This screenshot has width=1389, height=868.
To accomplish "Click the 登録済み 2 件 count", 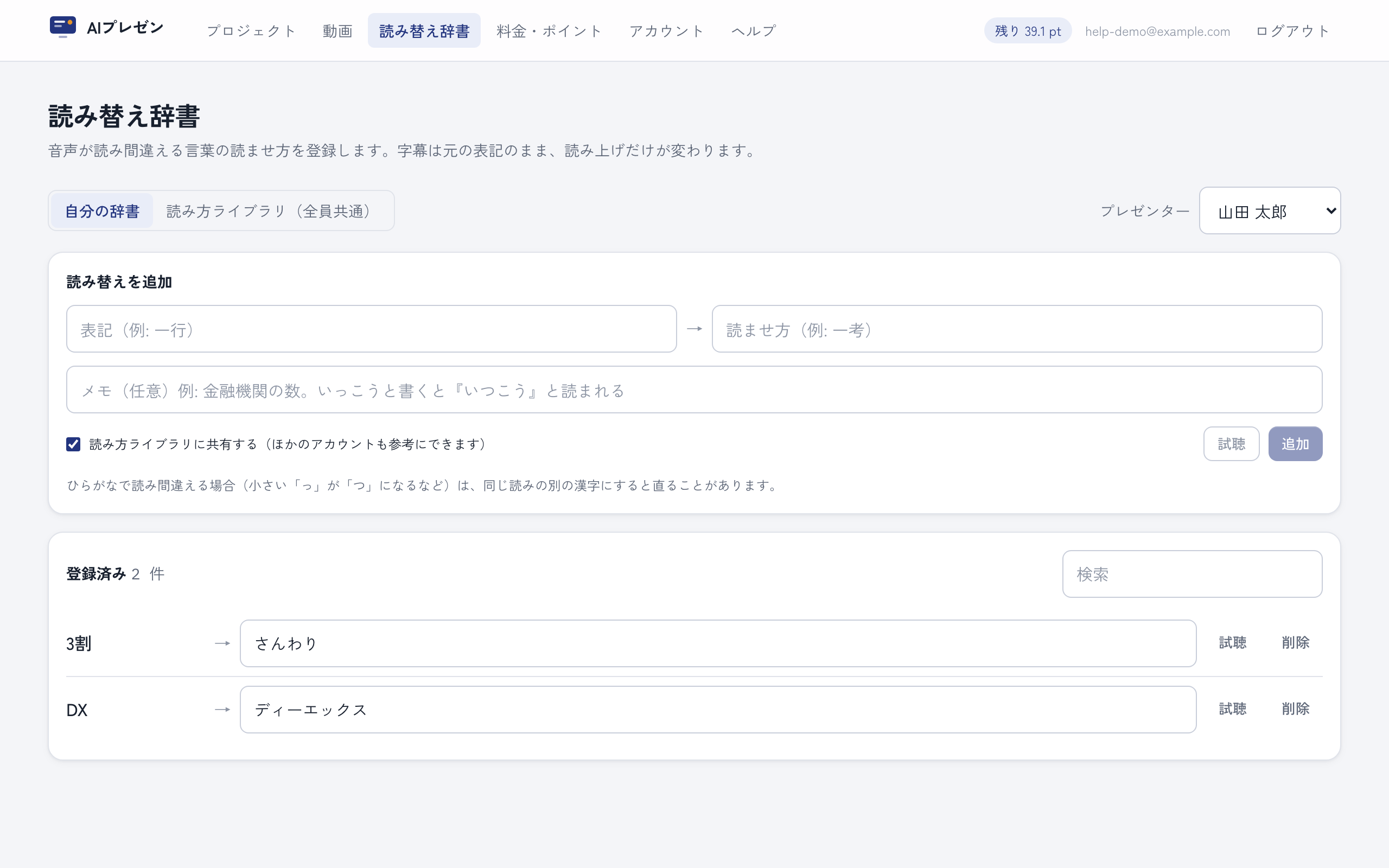I will pyautogui.click(x=116, y=574).
